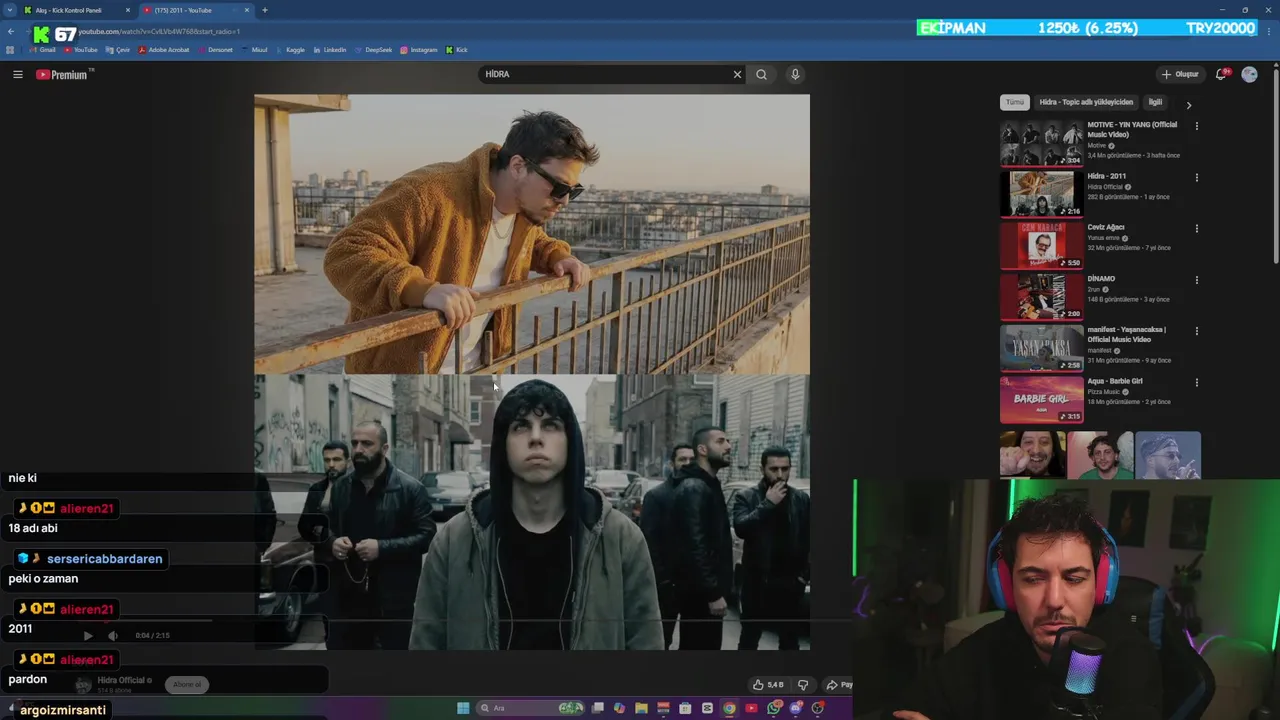Open the LinkedIn bookmark

329,50
